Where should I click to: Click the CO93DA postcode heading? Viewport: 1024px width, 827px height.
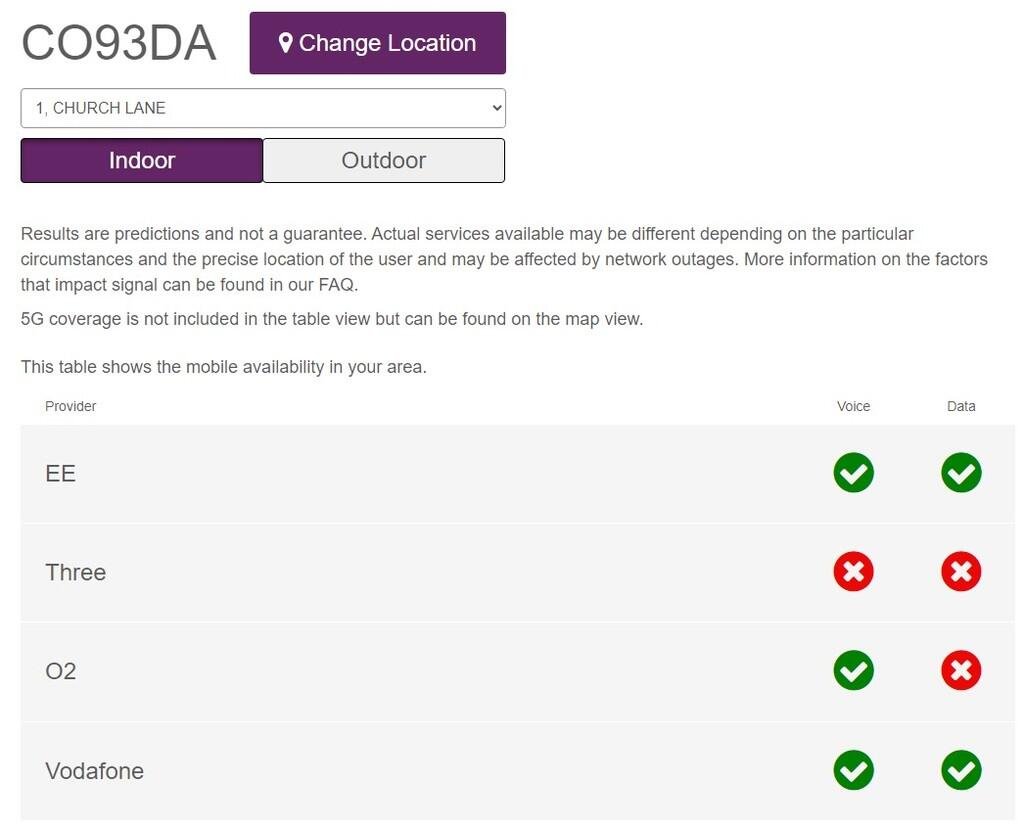pos(118,43)
